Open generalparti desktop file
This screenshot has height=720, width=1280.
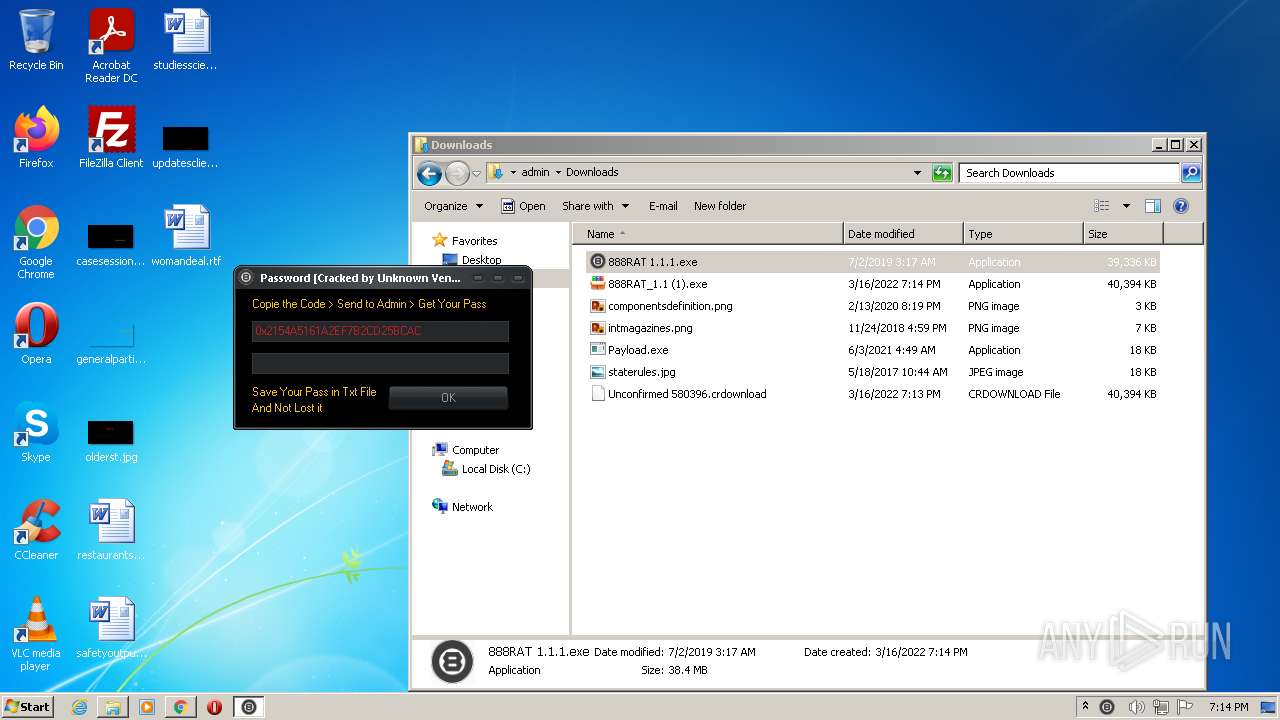[111, 343]
